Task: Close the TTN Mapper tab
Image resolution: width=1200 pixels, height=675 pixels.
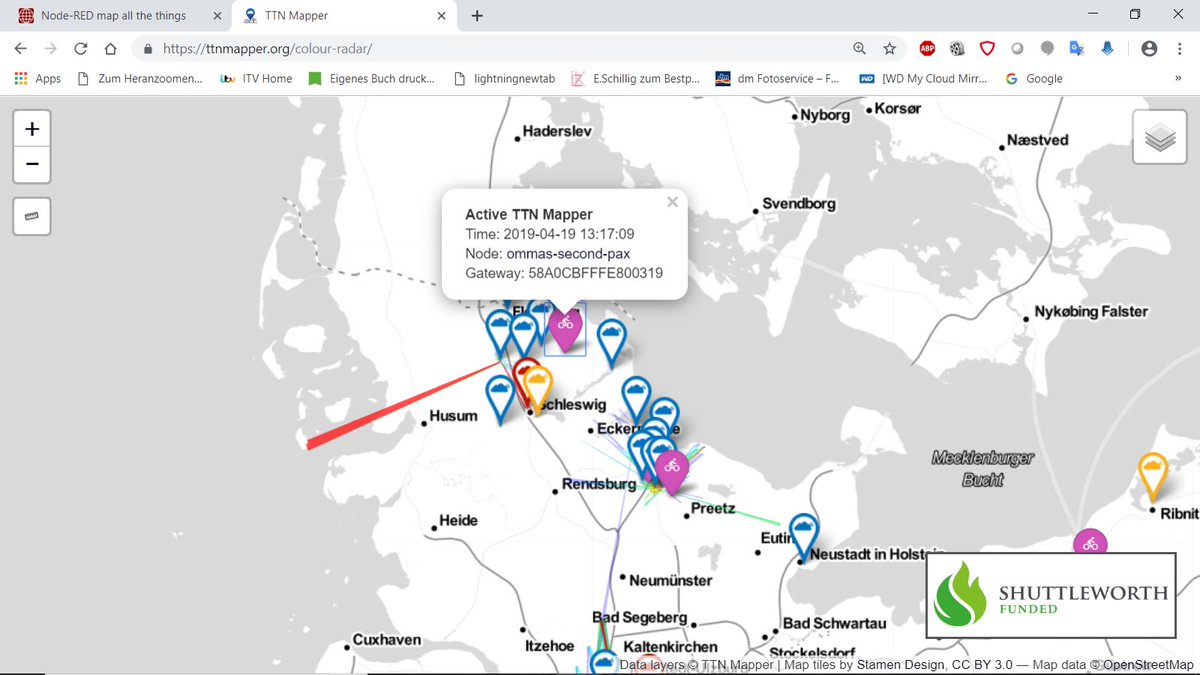Action: pos(439,16)
